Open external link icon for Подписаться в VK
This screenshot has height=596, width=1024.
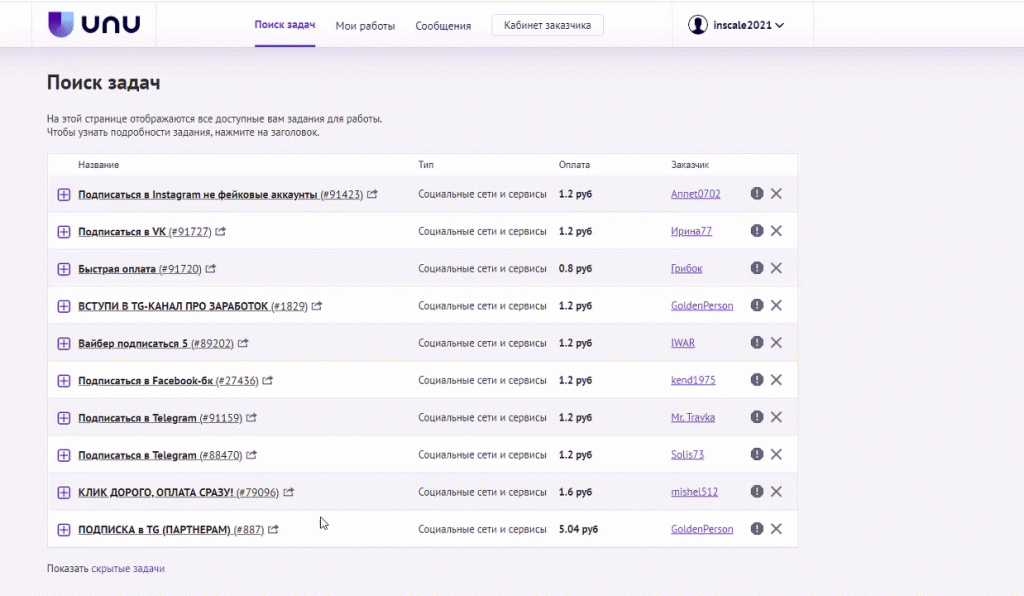pyautogui.click(x=221, y=232)
